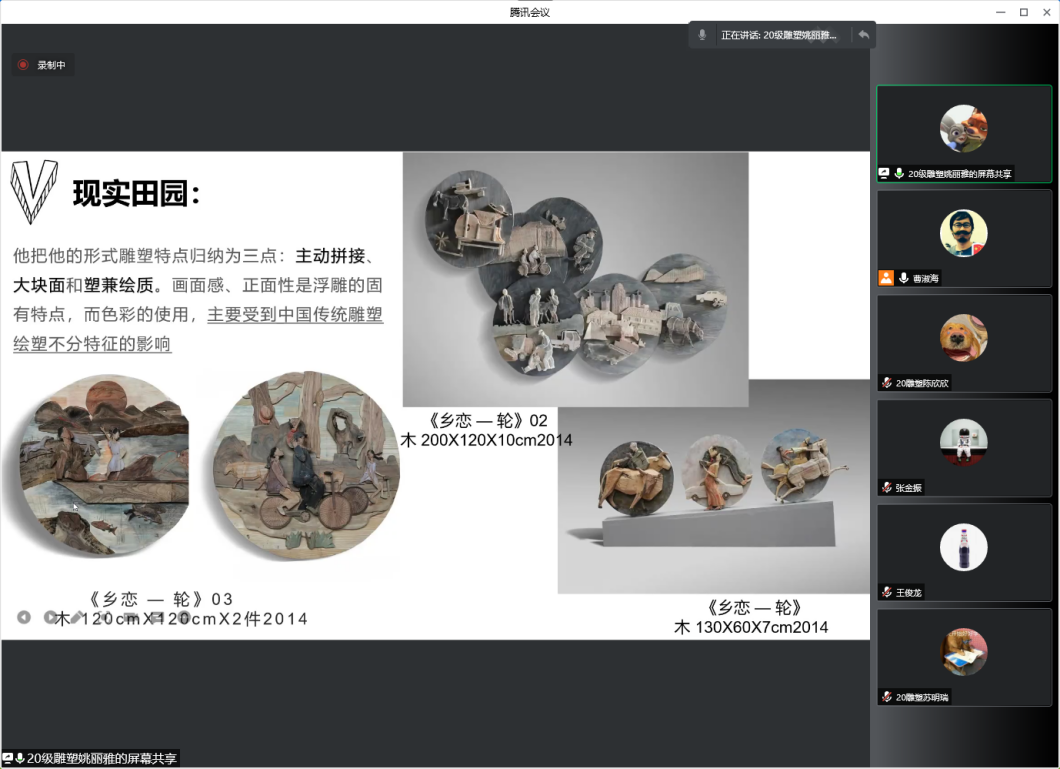Select 20雕塑陈欣欣's dog avatar
1060x769 pixels.
[x=963, y=338]
